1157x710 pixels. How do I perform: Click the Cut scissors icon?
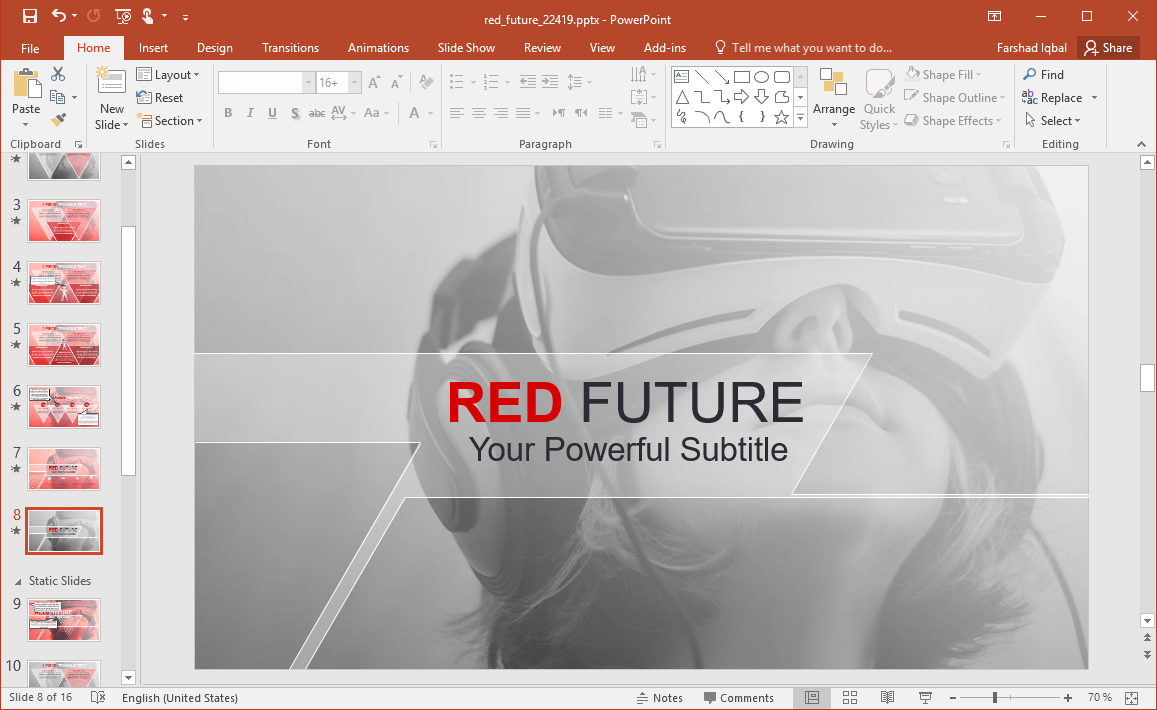click(x=58, y=74)
